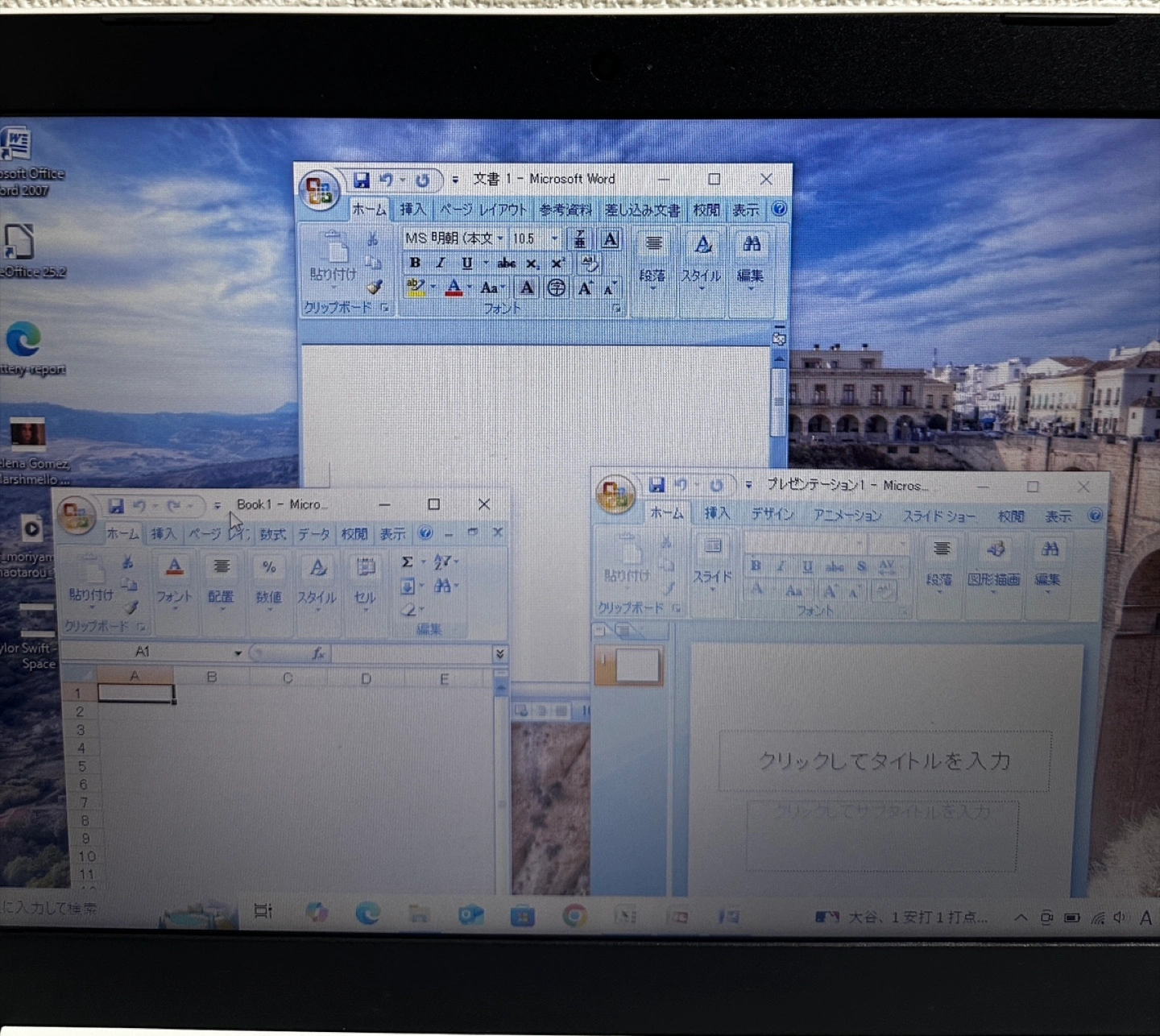Activate Format Painter brush in Word
Viewport: 1160px width, 1036px height.
374,287
